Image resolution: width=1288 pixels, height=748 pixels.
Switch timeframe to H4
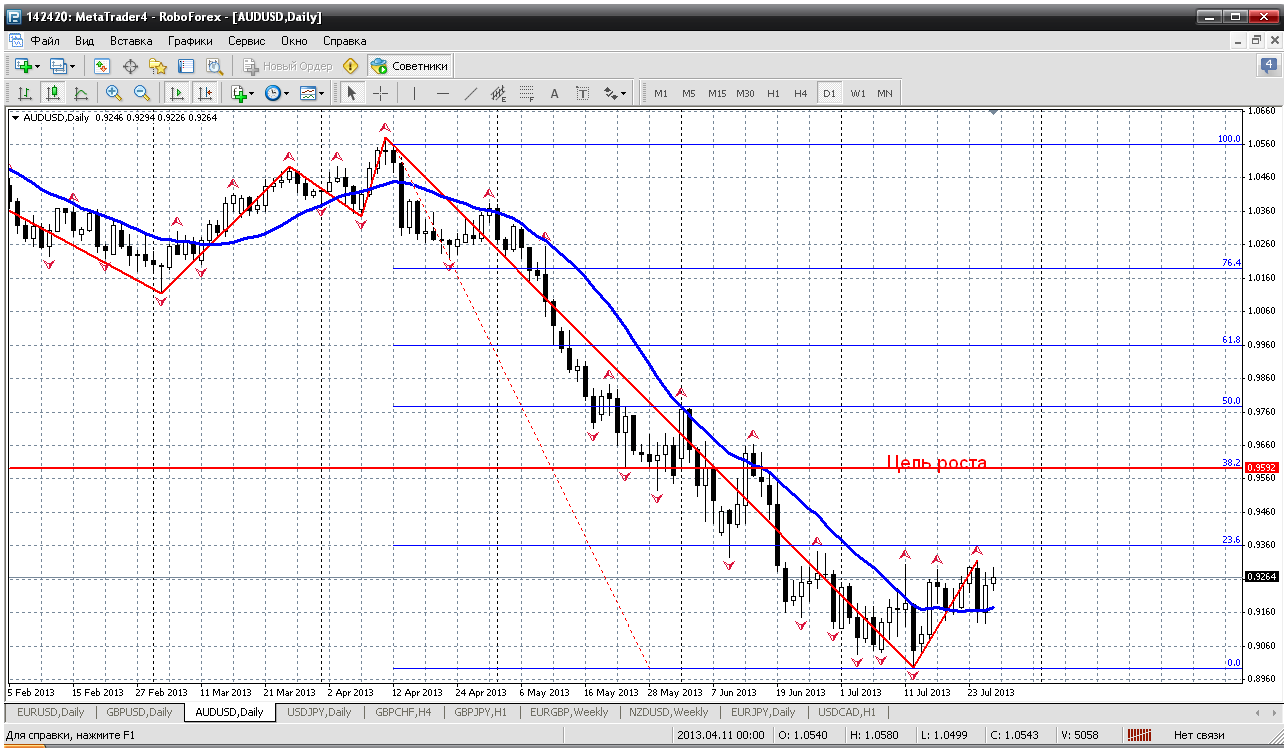800,93
